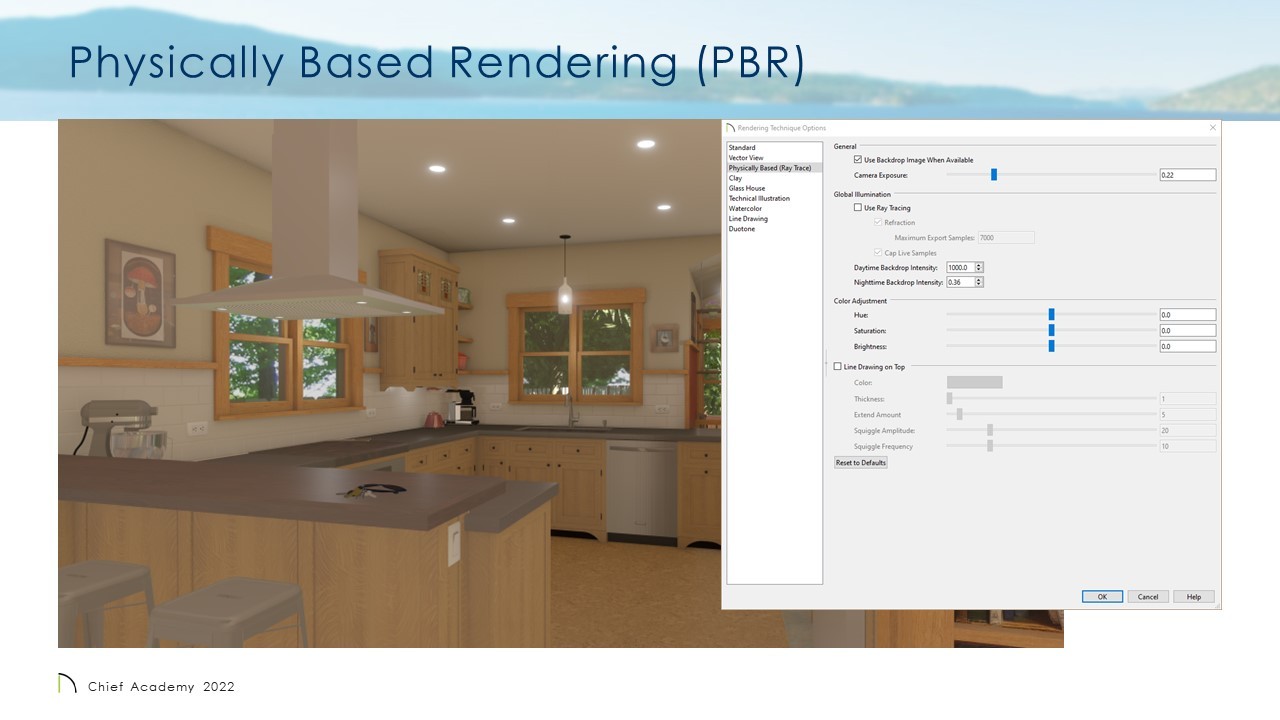Screen dimensions: 1280x720
Task: Close the Rendering Technique Options dialog
Action: pos(1213,128)
